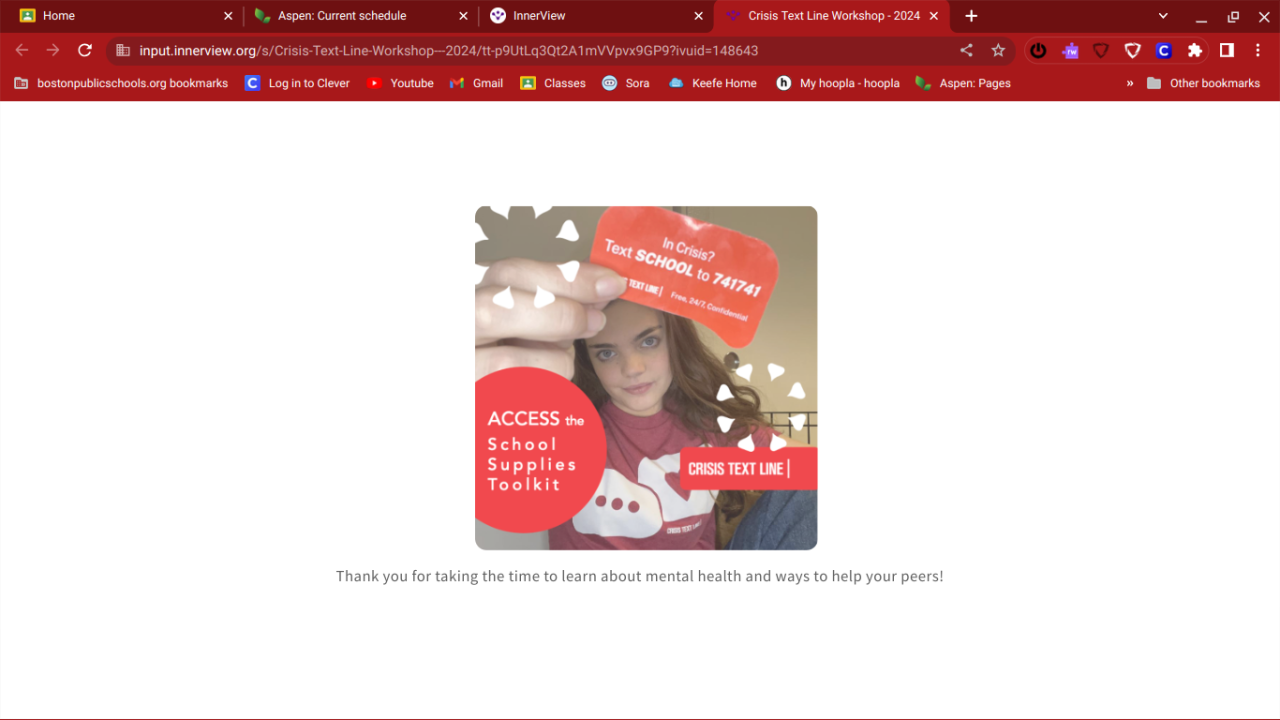Switch to the InnerView tab
Screen dimensions: 1280x720
point(596,16)
